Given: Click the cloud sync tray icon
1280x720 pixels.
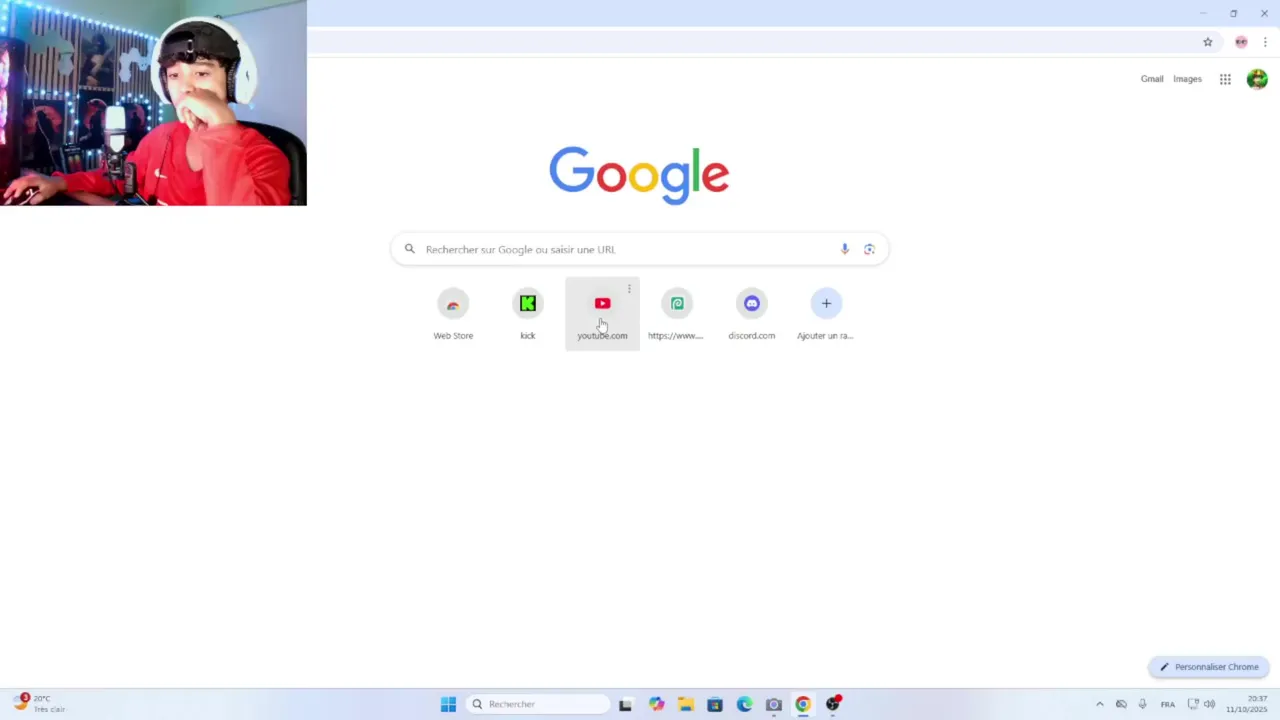Looking at the screenshot, I should pos(1121,704).
